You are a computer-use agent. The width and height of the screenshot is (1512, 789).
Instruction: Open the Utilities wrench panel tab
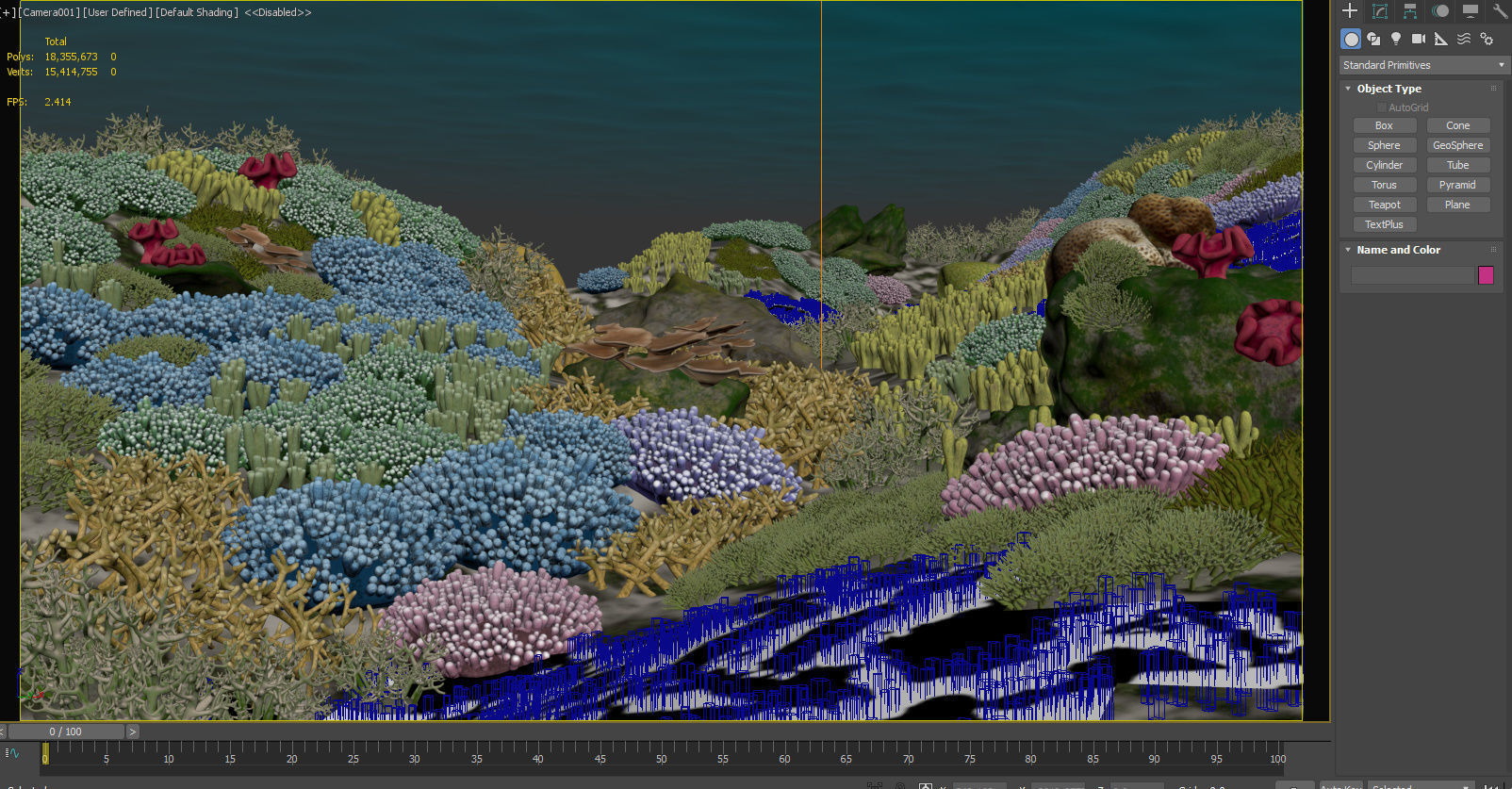[1500, 10]
